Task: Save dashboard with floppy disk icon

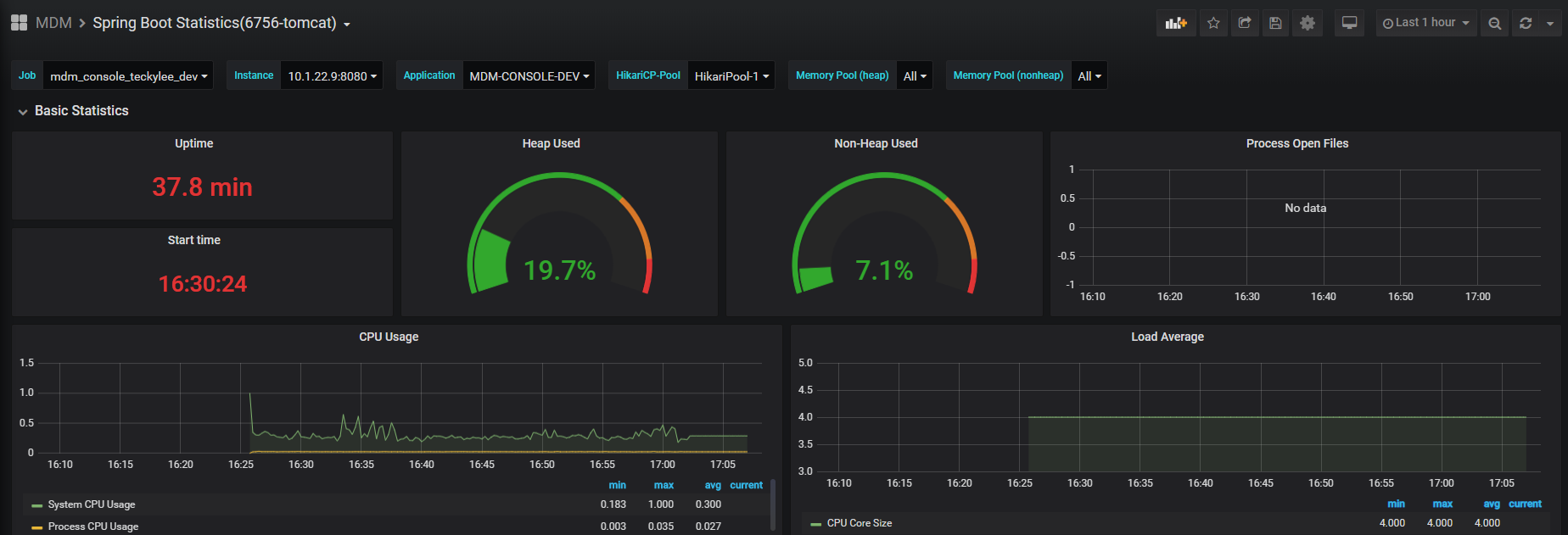Action: (x=1275, y=23)
